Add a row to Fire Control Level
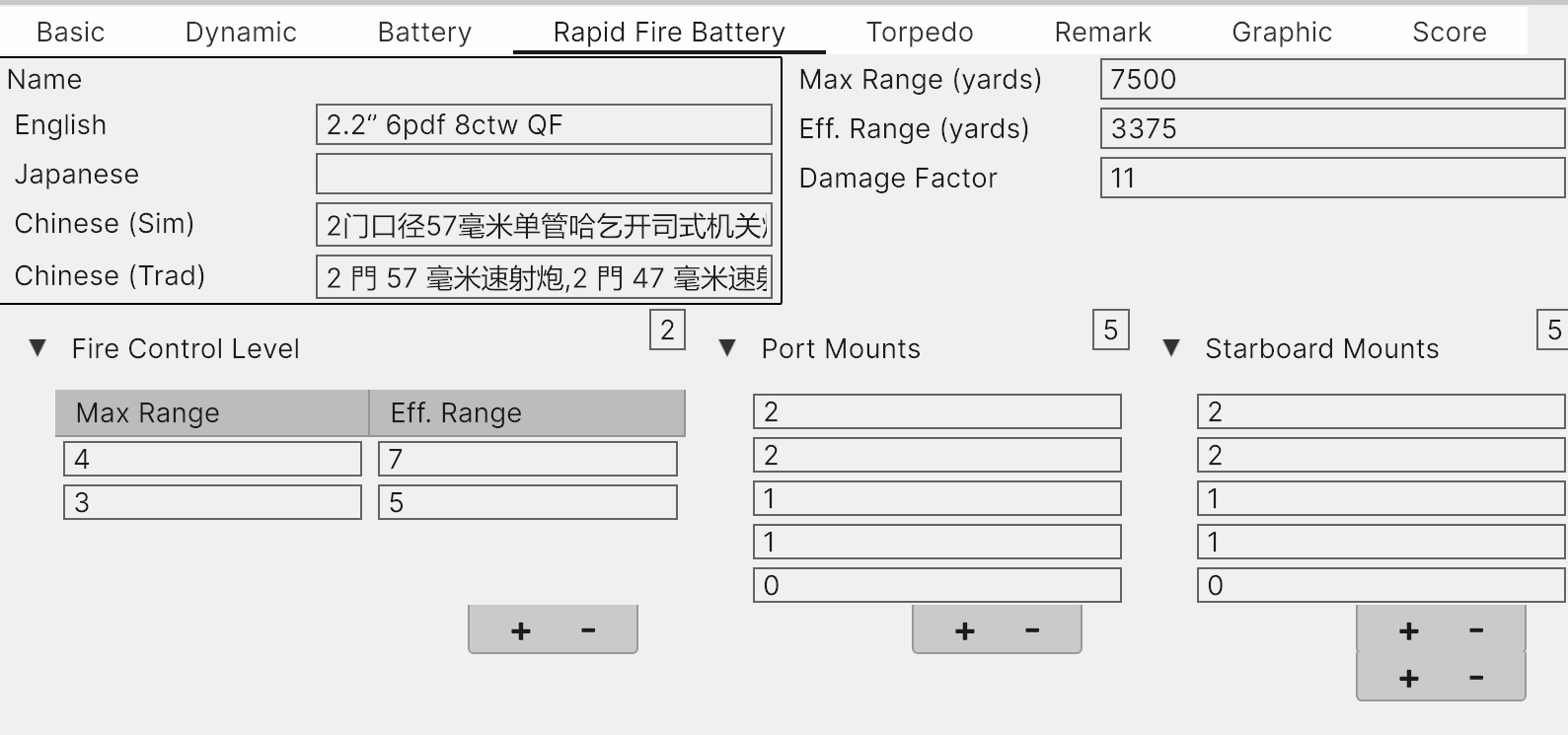Image resolution: width=1568 pixels, height=735 pixels. pos(521,631)
